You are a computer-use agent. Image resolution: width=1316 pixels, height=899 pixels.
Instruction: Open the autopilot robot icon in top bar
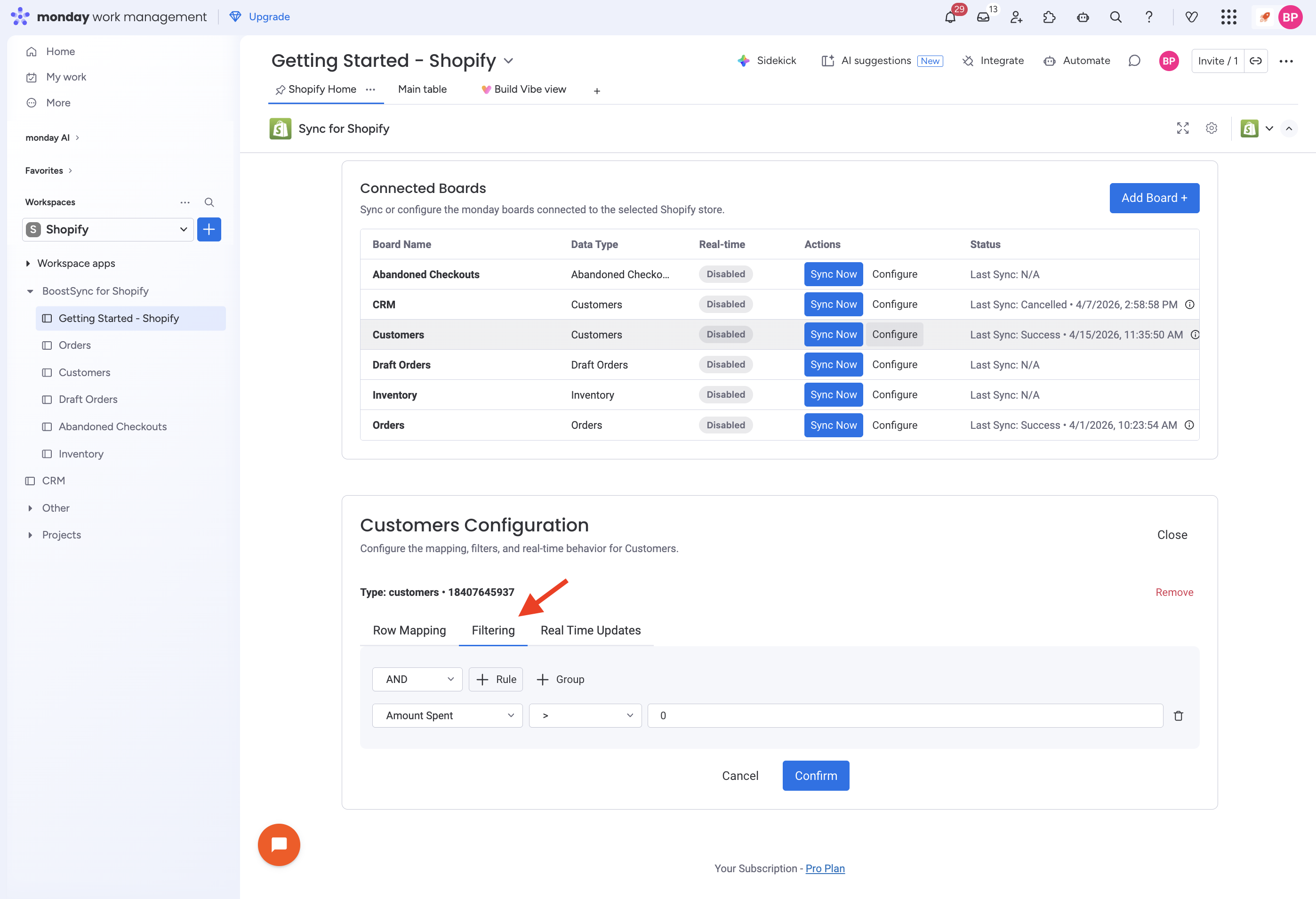point(1083,17)
